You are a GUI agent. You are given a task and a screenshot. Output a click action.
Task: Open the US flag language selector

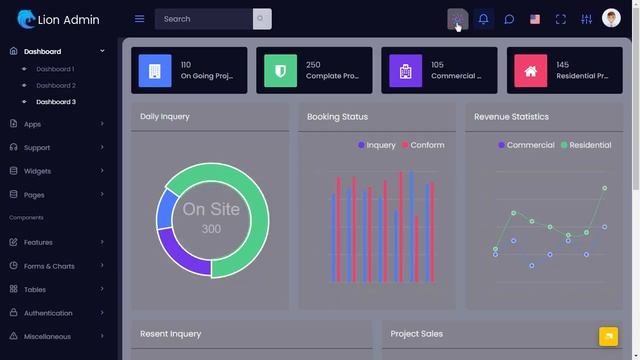click(x=535, y=19)
